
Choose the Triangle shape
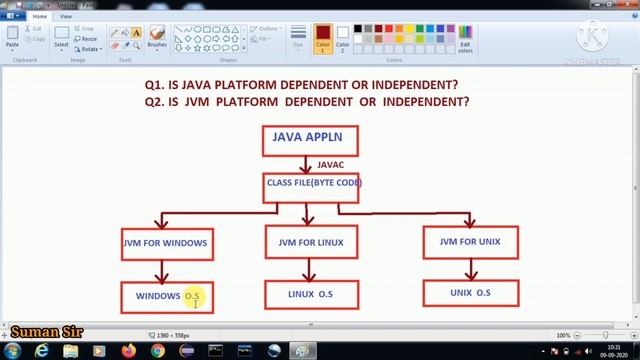click(x=236, y=30)
